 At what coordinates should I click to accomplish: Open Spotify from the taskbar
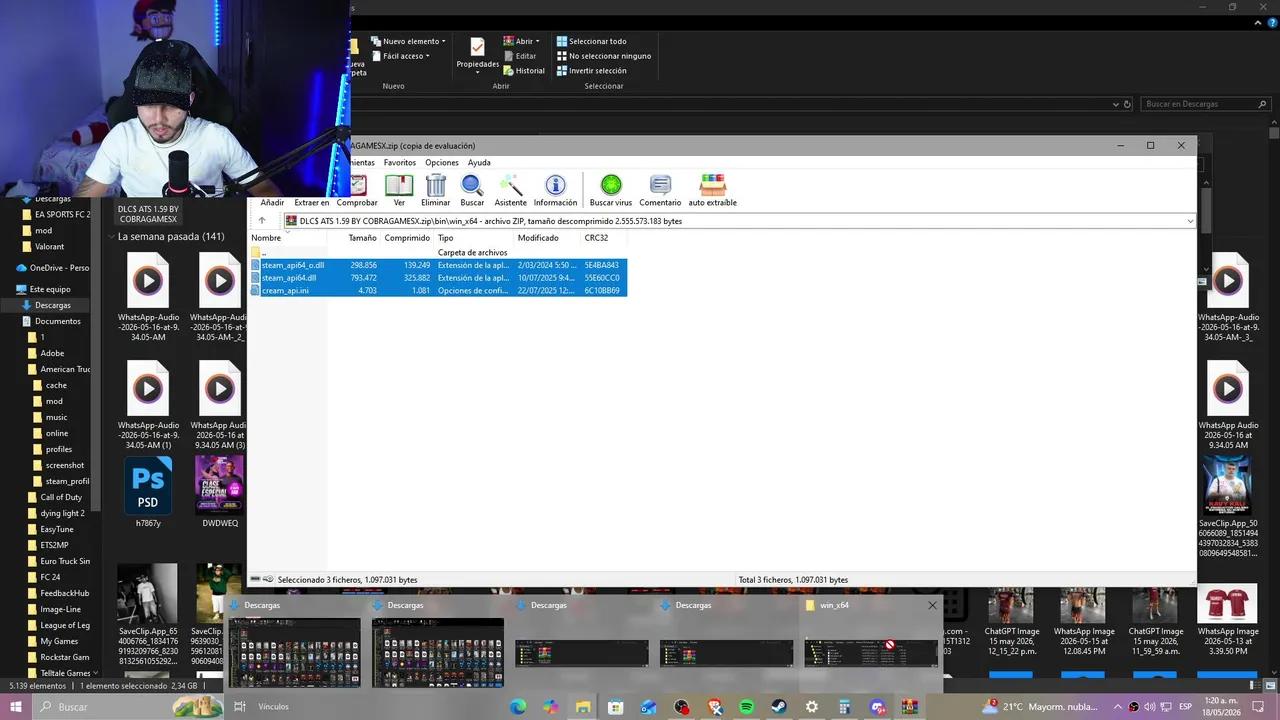click(x=746, y=707)
